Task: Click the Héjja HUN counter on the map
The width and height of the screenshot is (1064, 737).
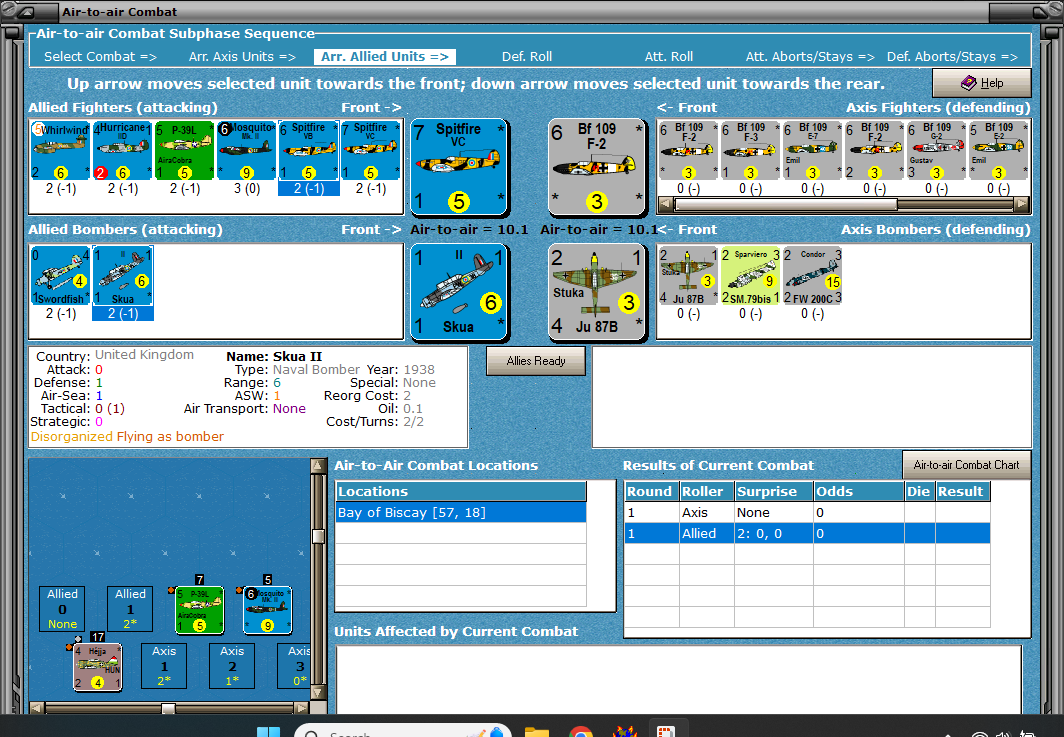Action: [x=98, y=667]
